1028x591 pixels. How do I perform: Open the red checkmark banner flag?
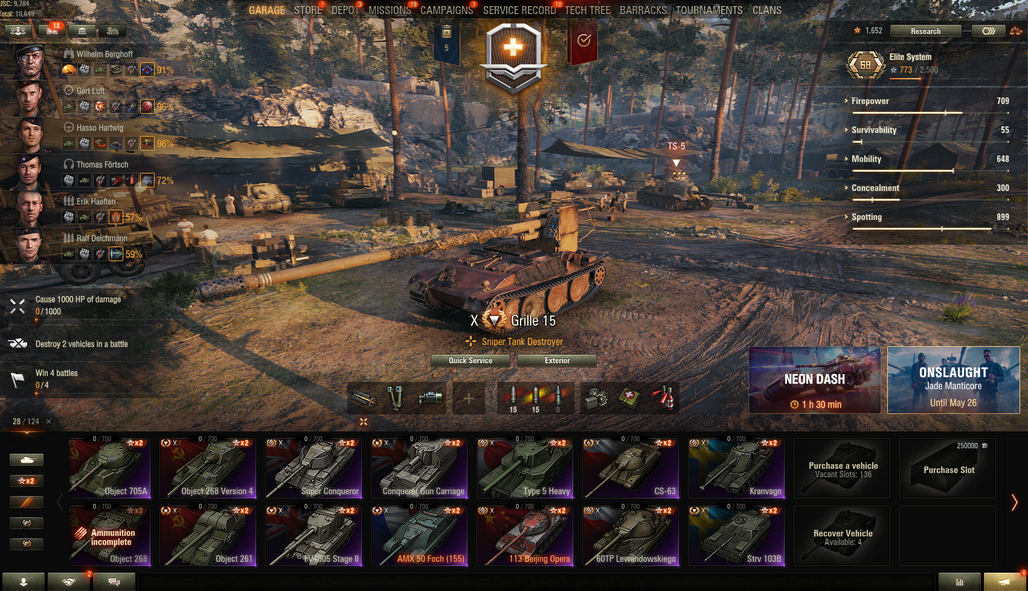click(x=583, y=41)
